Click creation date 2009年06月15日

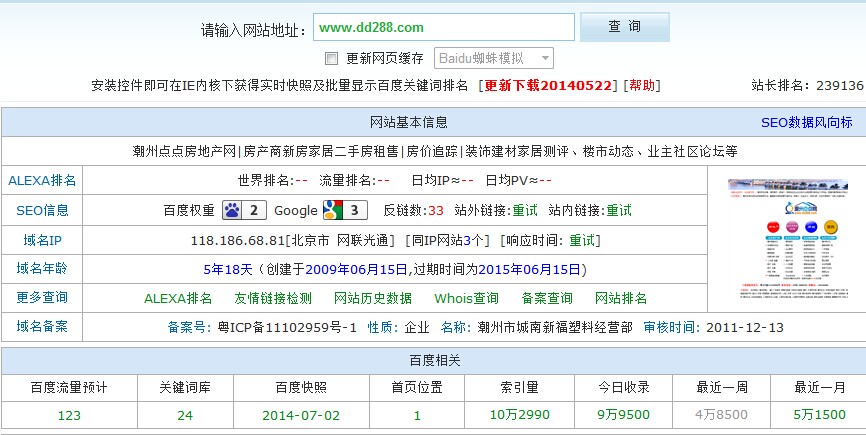pos(356,269)
